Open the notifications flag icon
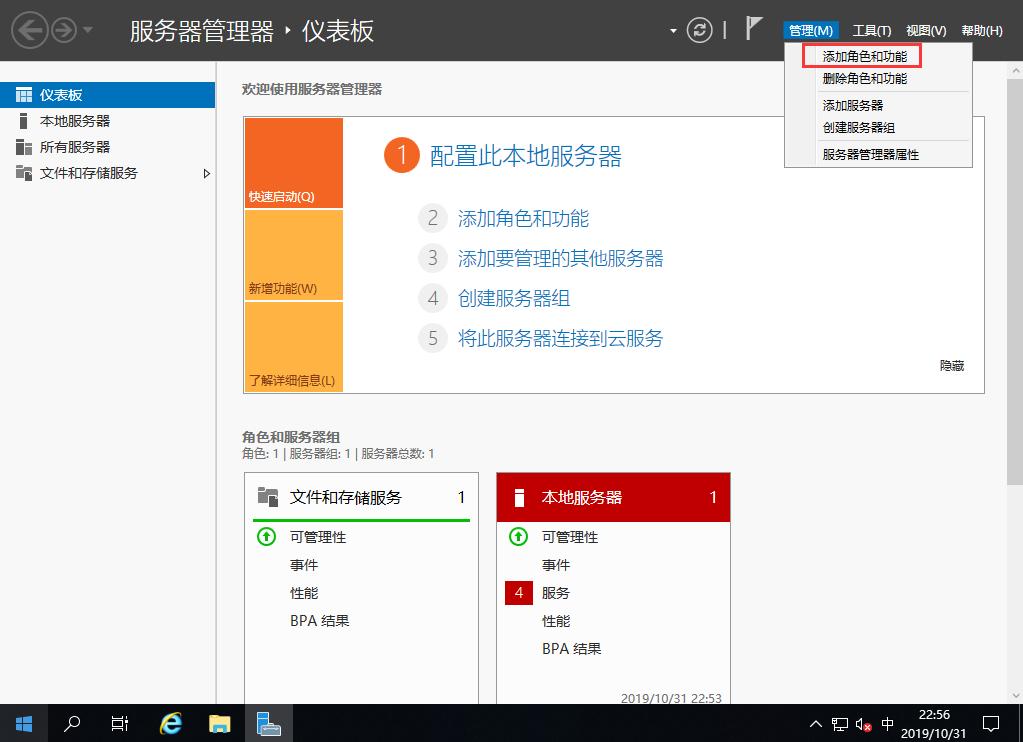Screen dimensions: 1023x742 (753, 30)
